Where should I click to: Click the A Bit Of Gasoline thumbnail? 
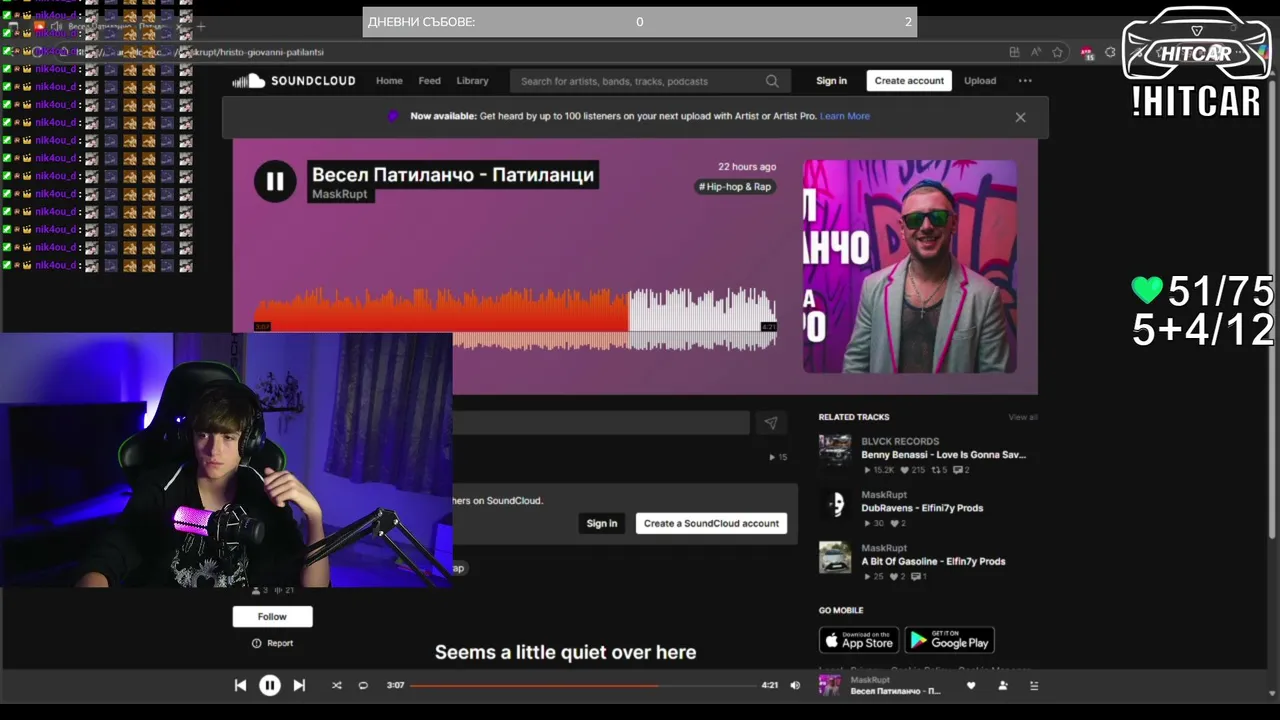(x=835, y=557)
